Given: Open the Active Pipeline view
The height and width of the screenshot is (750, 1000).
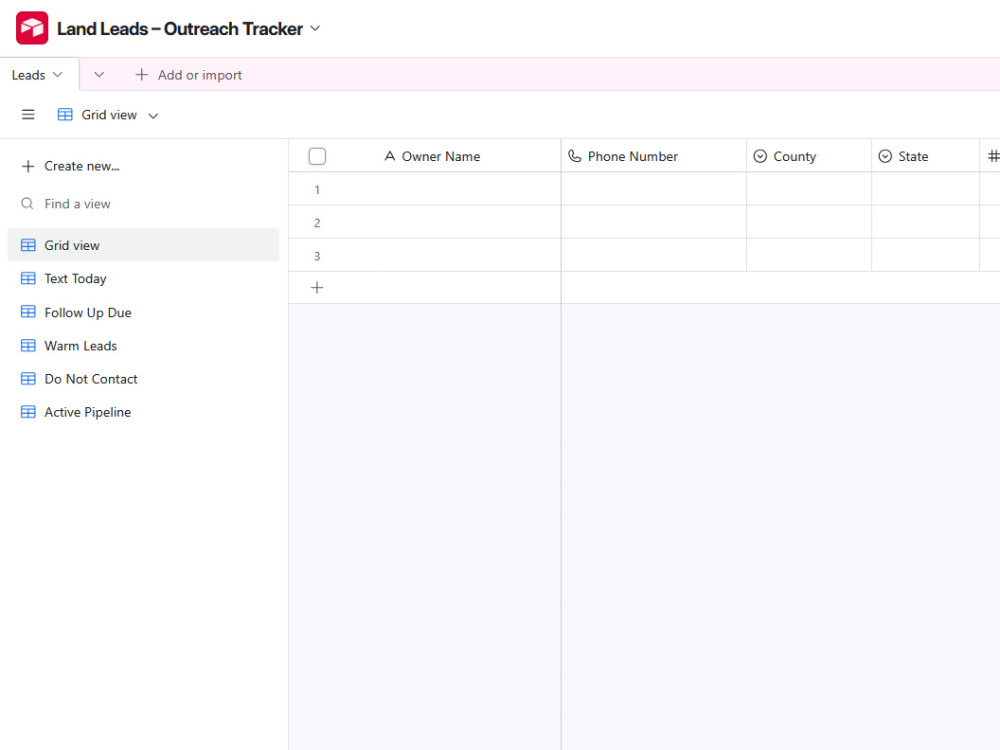Looking at the screenshot, I should pos(143,412).
